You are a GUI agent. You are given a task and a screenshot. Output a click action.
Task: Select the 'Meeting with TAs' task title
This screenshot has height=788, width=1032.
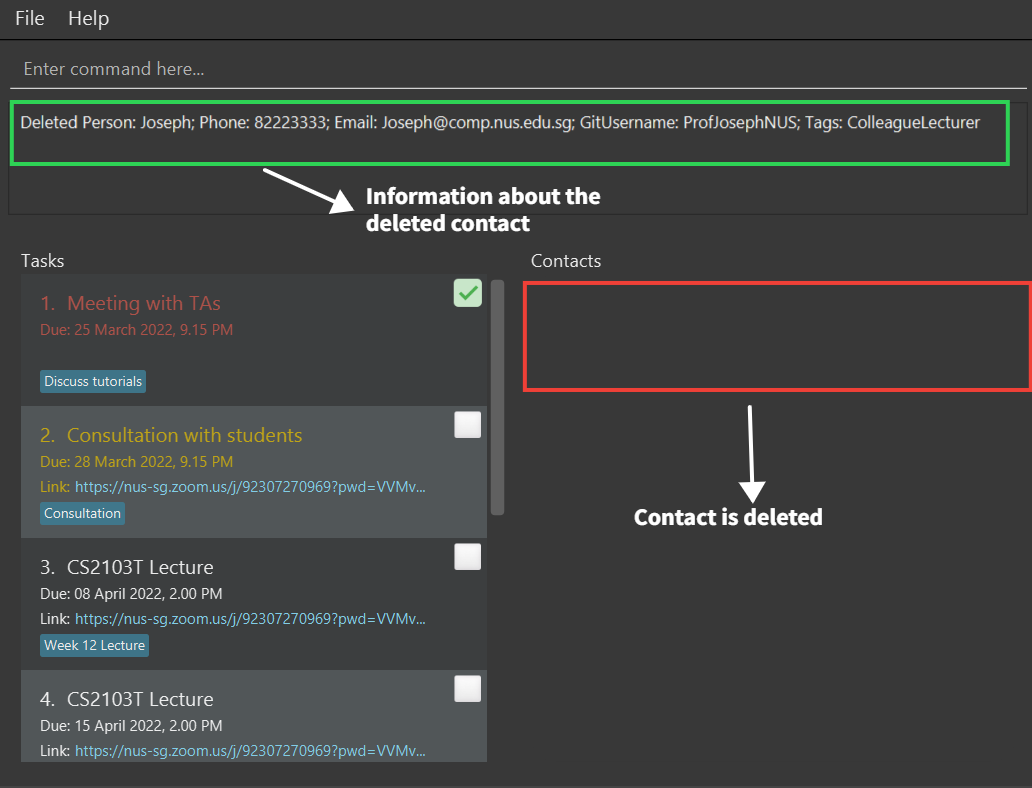(x=143, y=303)
